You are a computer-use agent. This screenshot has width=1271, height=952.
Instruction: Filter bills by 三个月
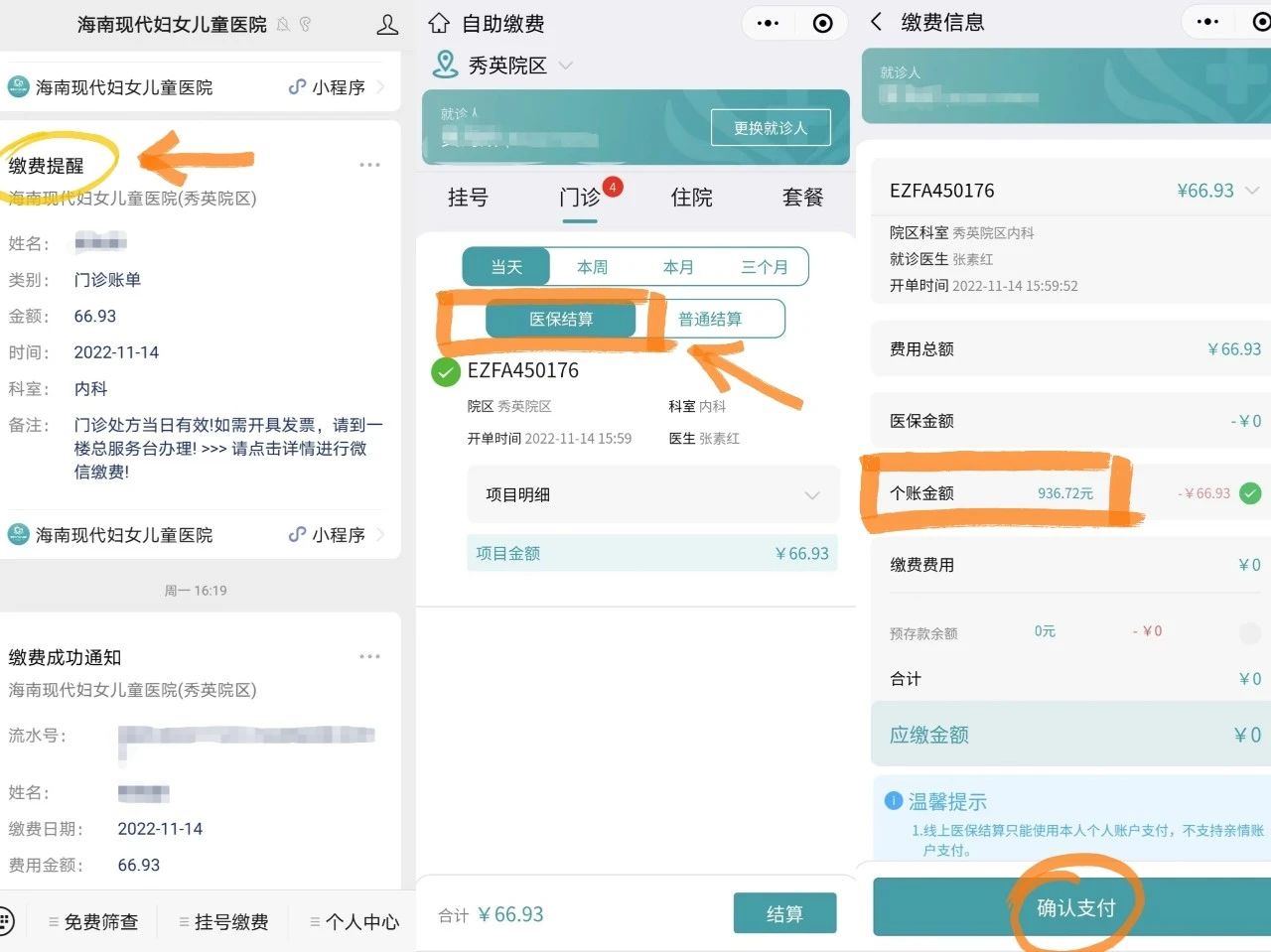(765, 267)
